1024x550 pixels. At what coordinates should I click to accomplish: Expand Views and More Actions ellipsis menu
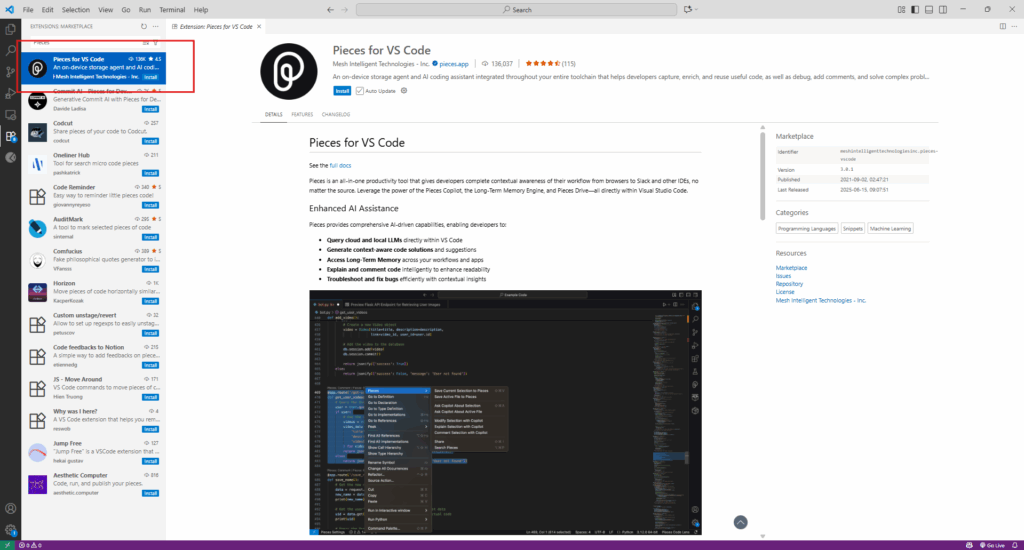coord(155,26)
